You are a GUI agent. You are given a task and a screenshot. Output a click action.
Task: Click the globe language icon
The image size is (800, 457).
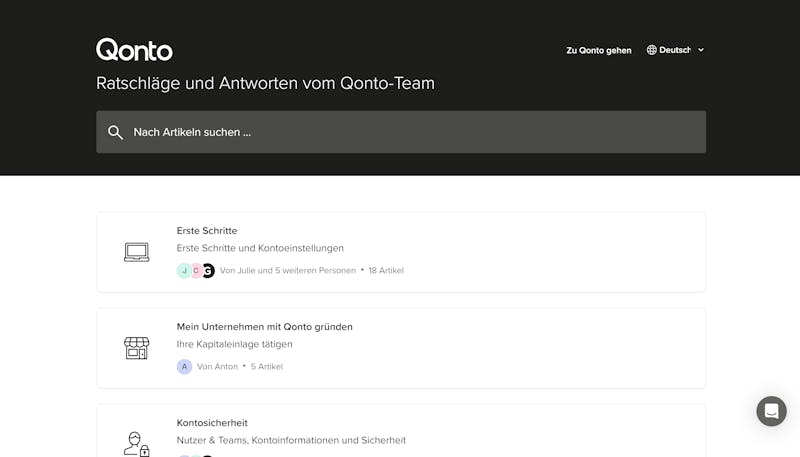(652, 50)
